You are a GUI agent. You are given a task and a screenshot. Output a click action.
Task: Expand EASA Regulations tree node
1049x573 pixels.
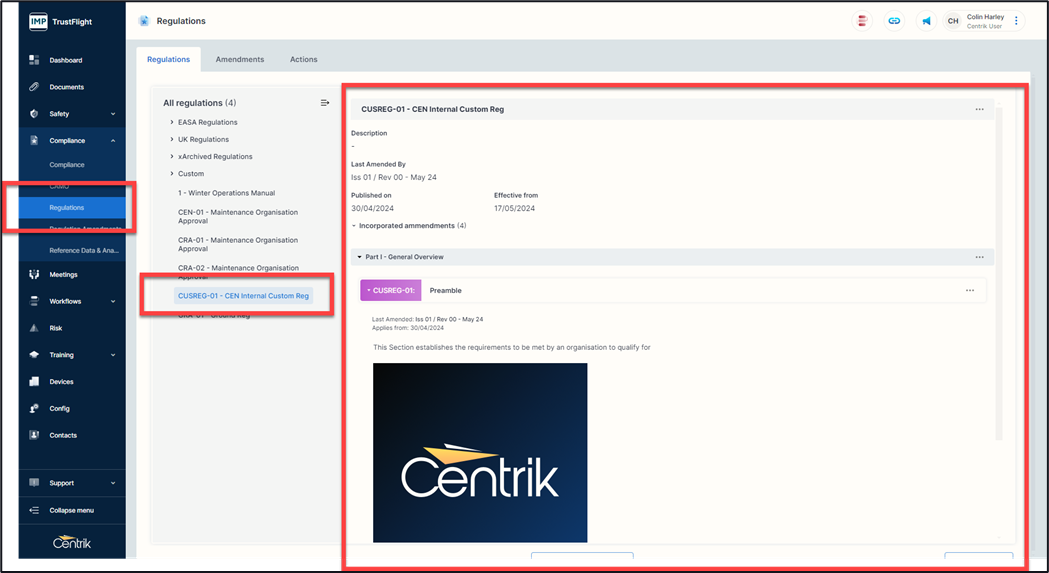[172, 122]
